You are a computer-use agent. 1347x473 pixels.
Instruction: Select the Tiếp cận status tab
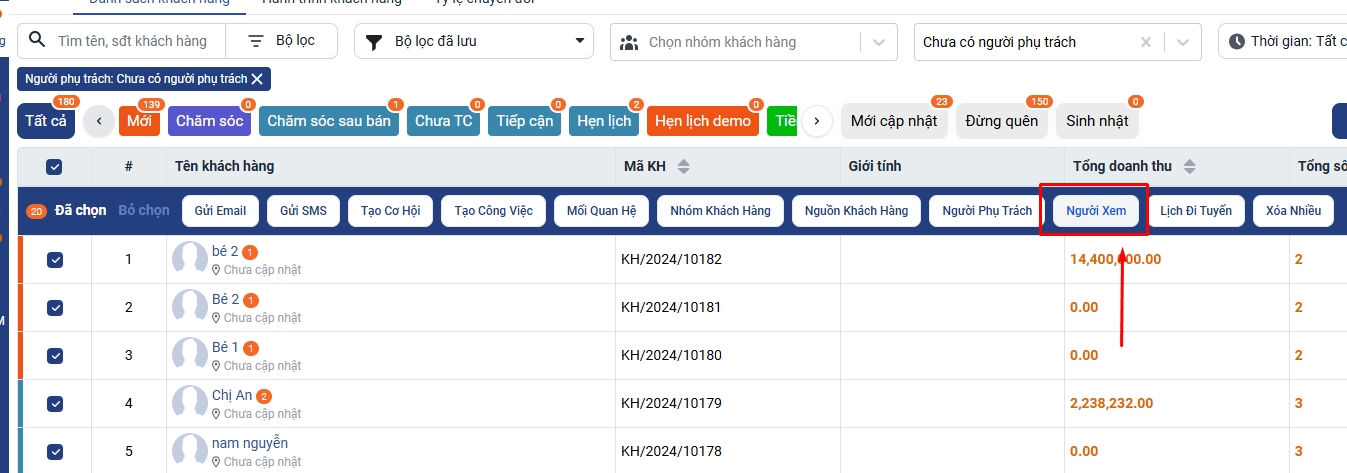[525, 121]
